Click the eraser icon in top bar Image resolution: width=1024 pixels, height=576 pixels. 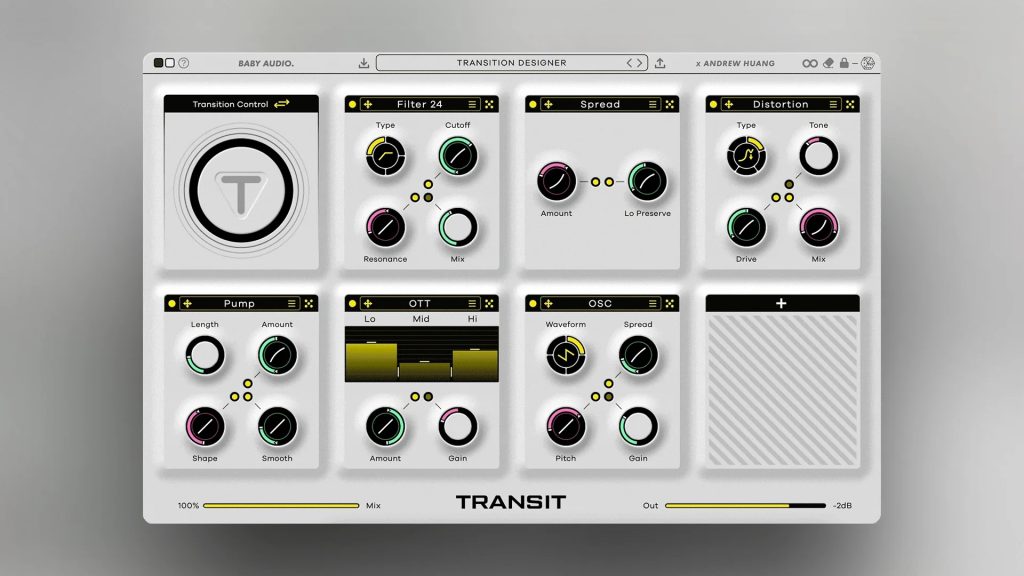click(x=828, y=63)
